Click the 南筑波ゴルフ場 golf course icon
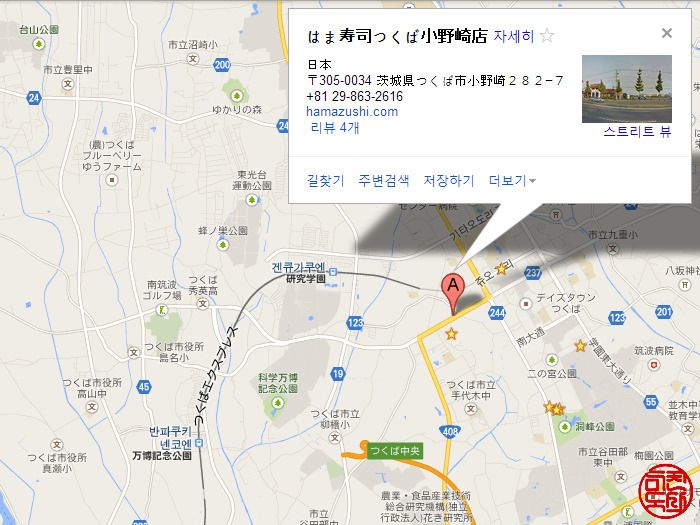 click(x=162, y=310)
